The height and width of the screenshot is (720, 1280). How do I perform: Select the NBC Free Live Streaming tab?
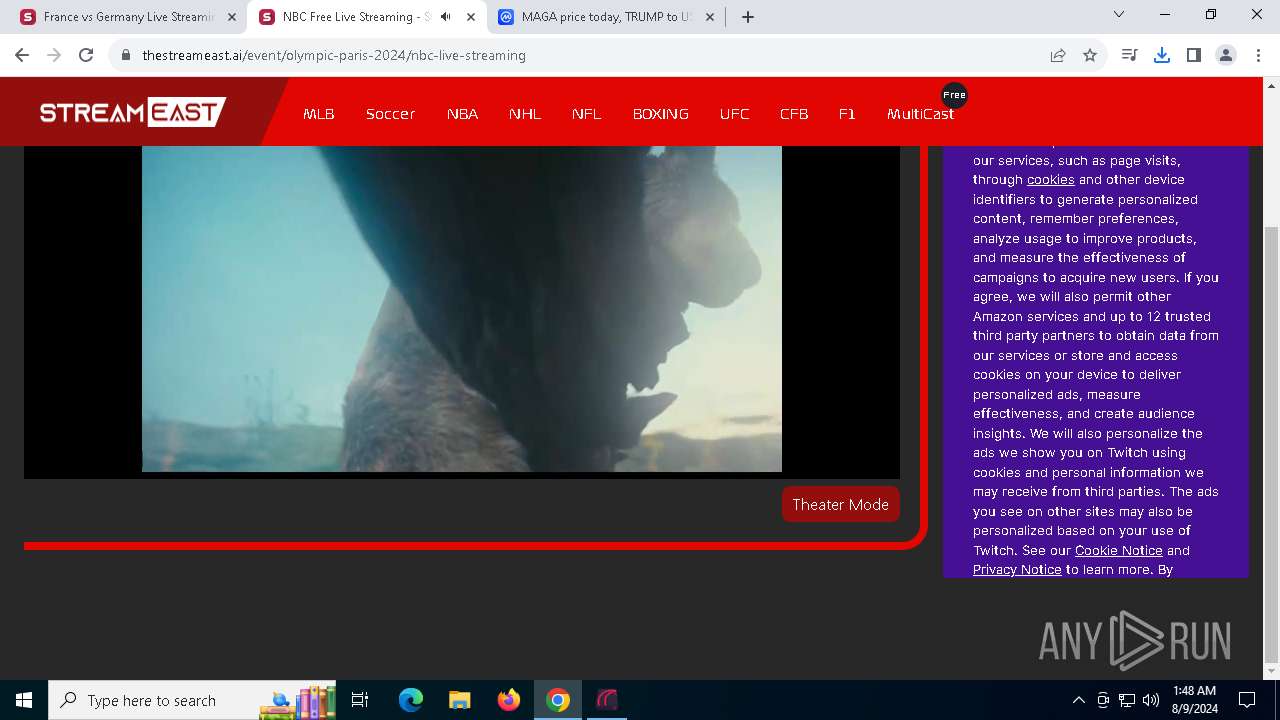[367, 17]
